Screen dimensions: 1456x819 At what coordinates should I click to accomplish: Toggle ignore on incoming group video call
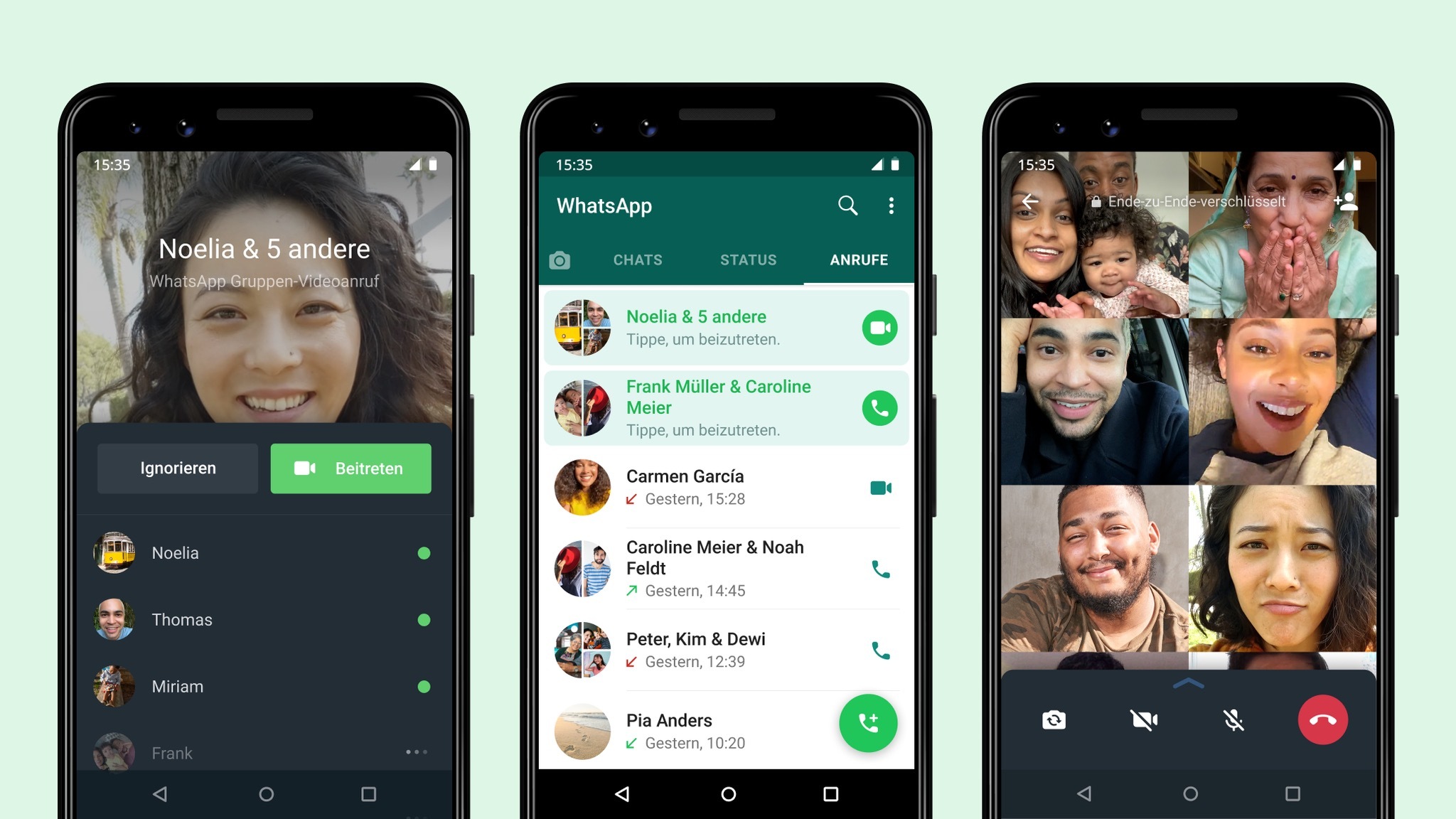178,466
